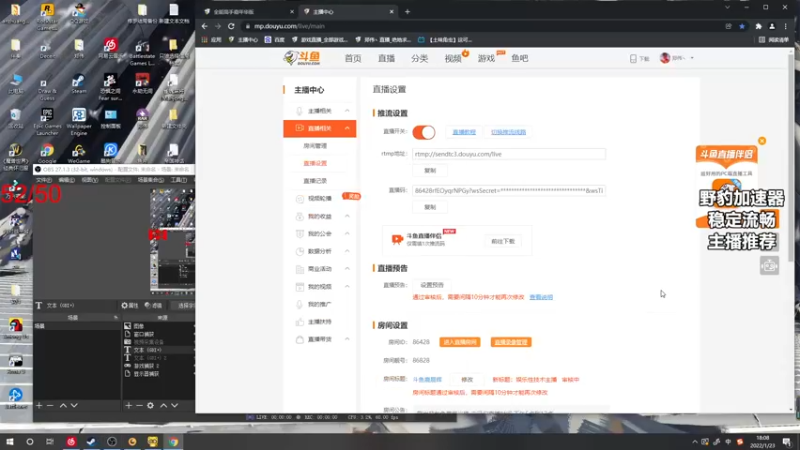Click the Douyu logo in page header
Image resolution: width=800 pixels, height=450 pixels.
pos(302,58)
